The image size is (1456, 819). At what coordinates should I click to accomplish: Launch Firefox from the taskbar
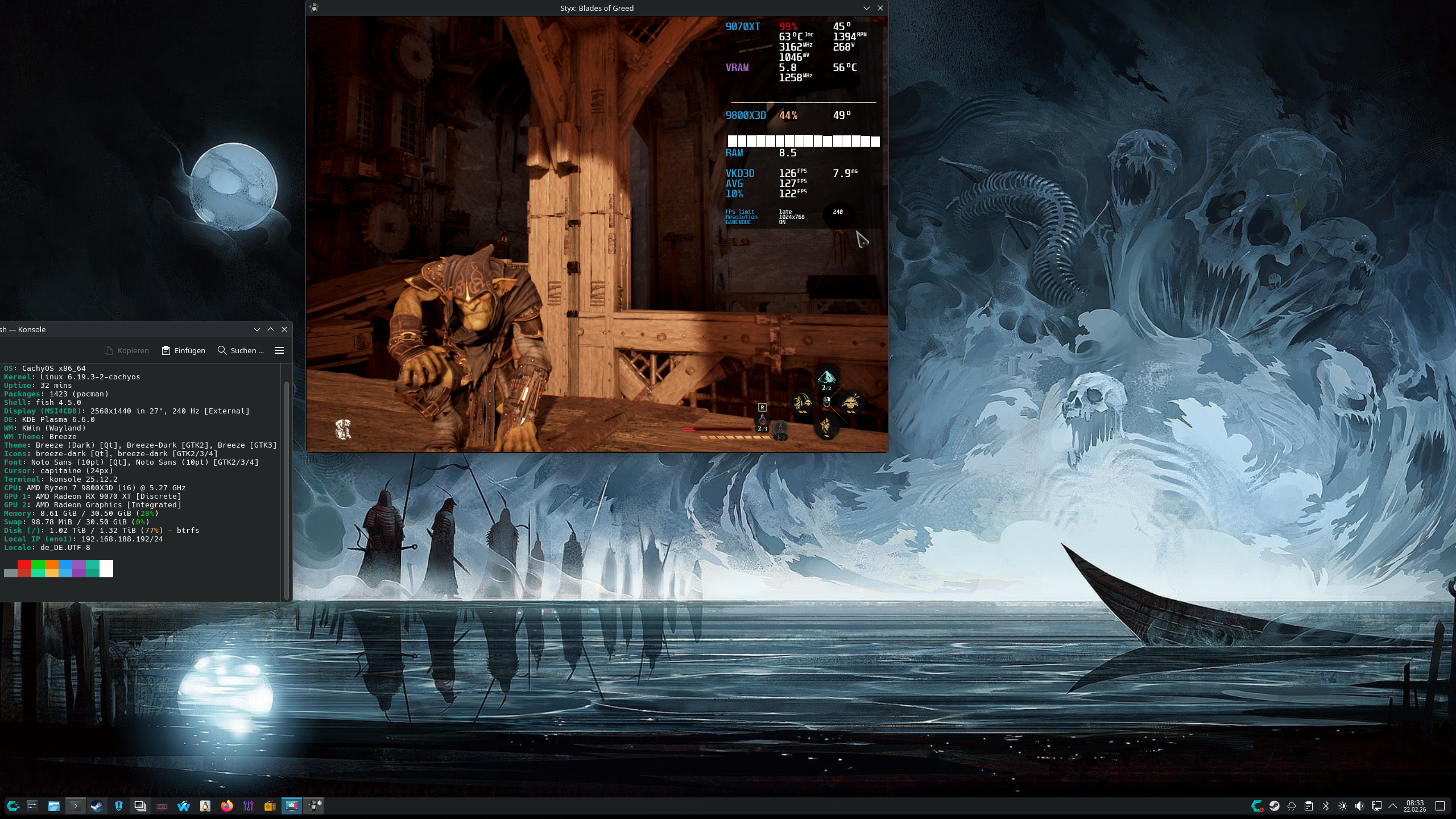[x=227, y=806]
